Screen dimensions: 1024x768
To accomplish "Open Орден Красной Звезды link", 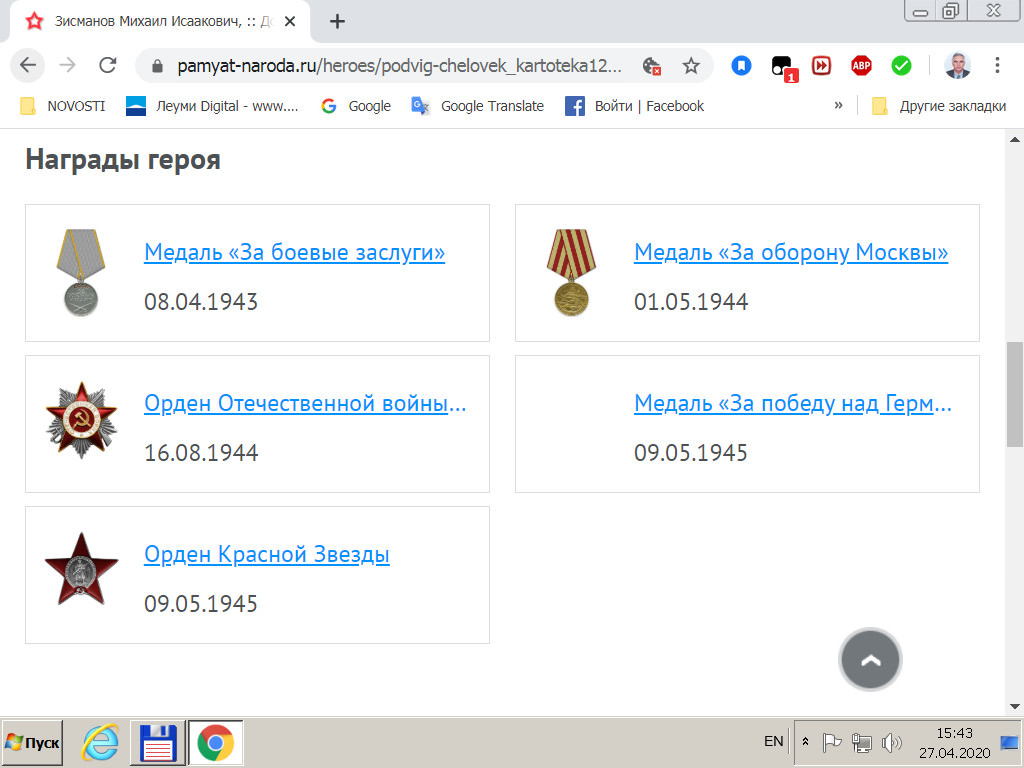I will [x=266, y=554].
